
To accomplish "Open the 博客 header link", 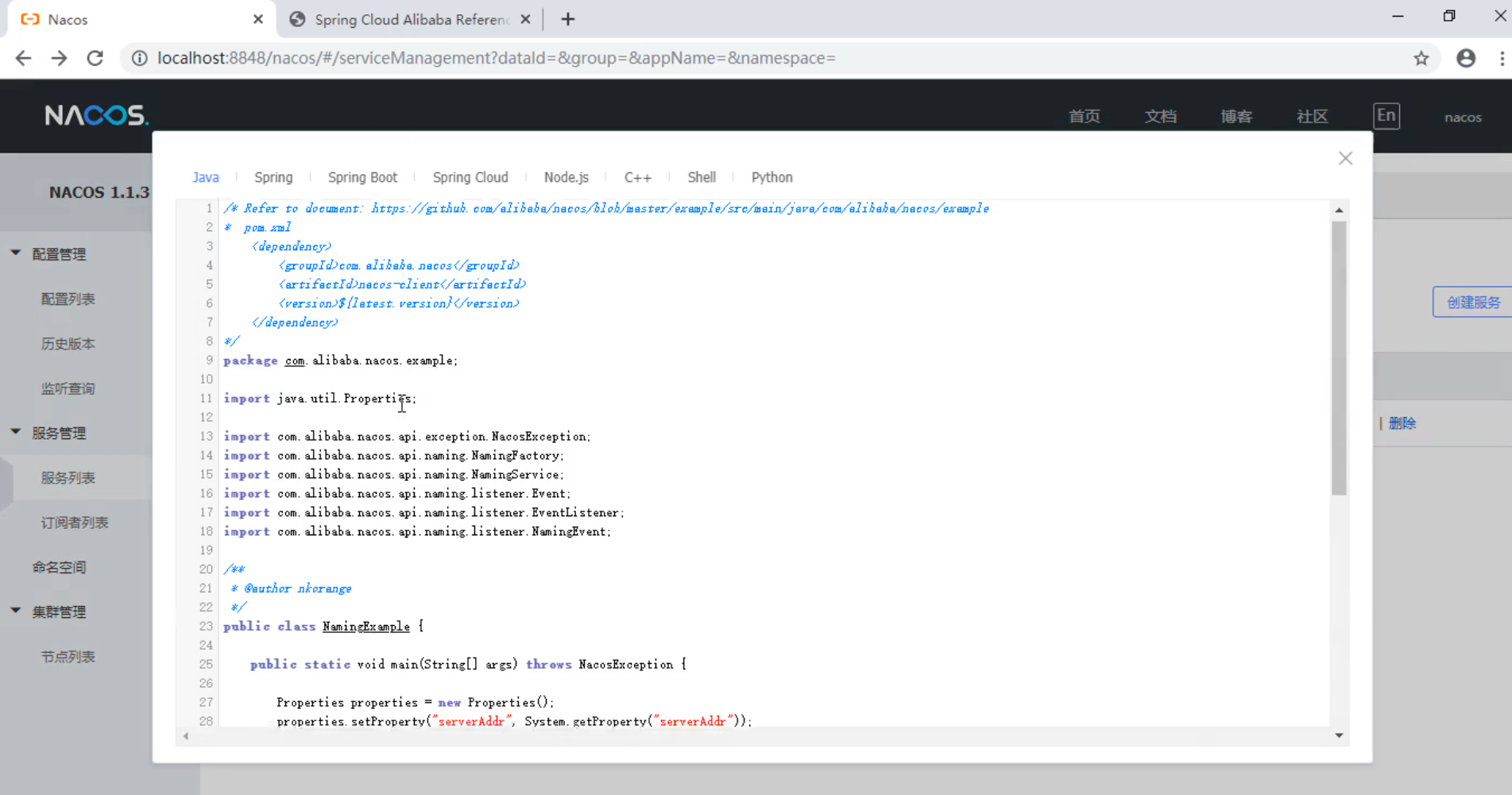I will pos(1236,117).
